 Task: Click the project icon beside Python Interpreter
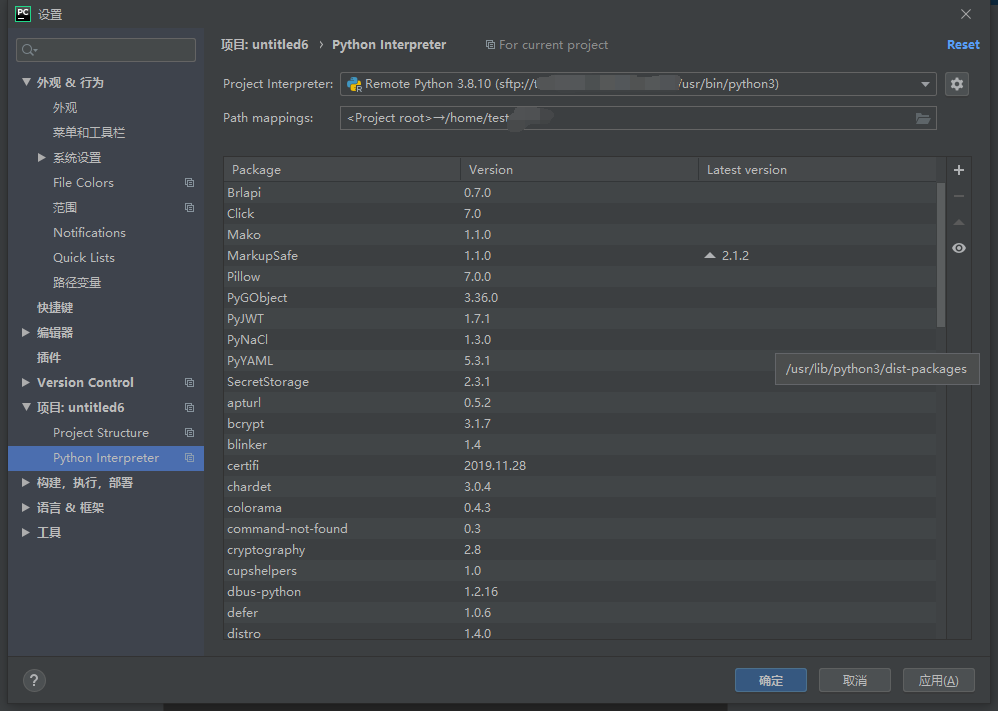[189, 458]
